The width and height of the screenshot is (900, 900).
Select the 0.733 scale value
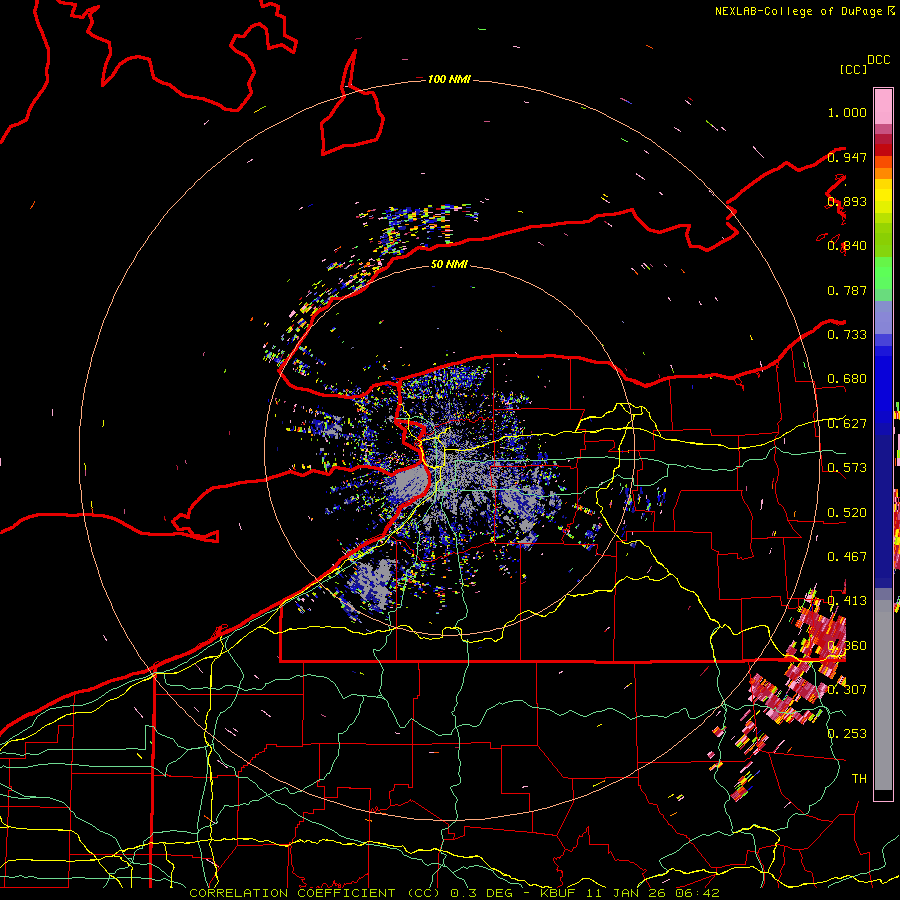(x=847, y=335)
